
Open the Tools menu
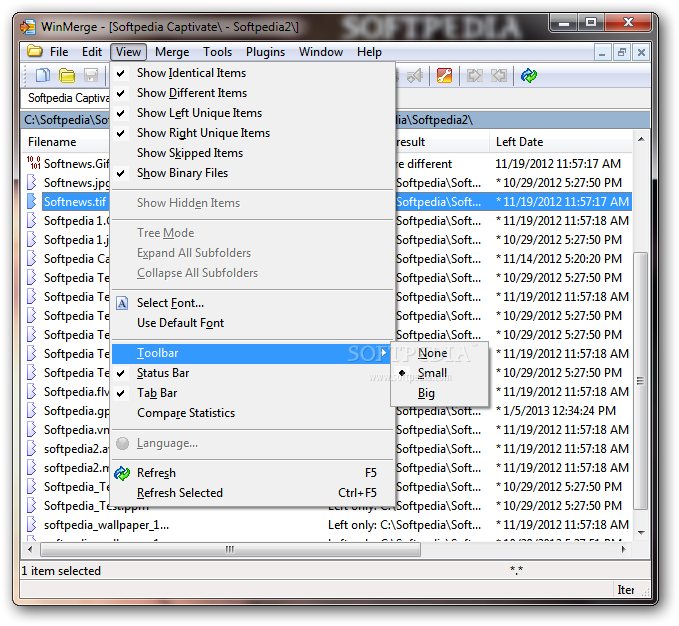tap(217, 52)
